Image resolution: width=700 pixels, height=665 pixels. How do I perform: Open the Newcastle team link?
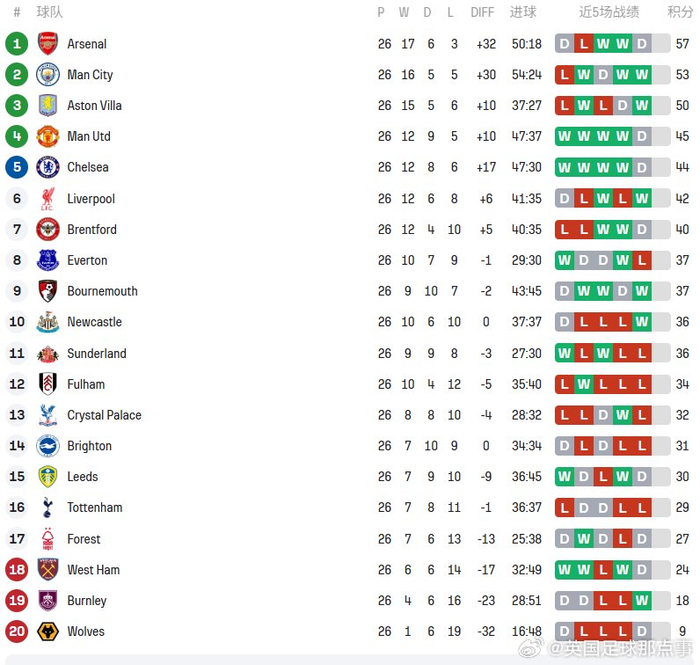pyautogui.click(x=94, y=322)
